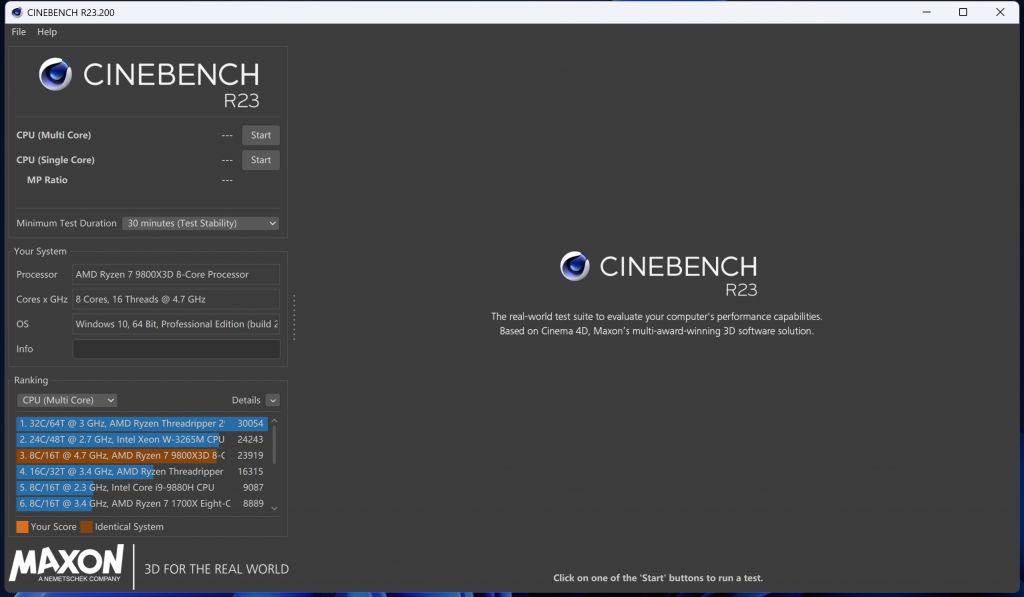
Task: Click the Cinebench app icon in title bar
Action: (x=16, y=12)
